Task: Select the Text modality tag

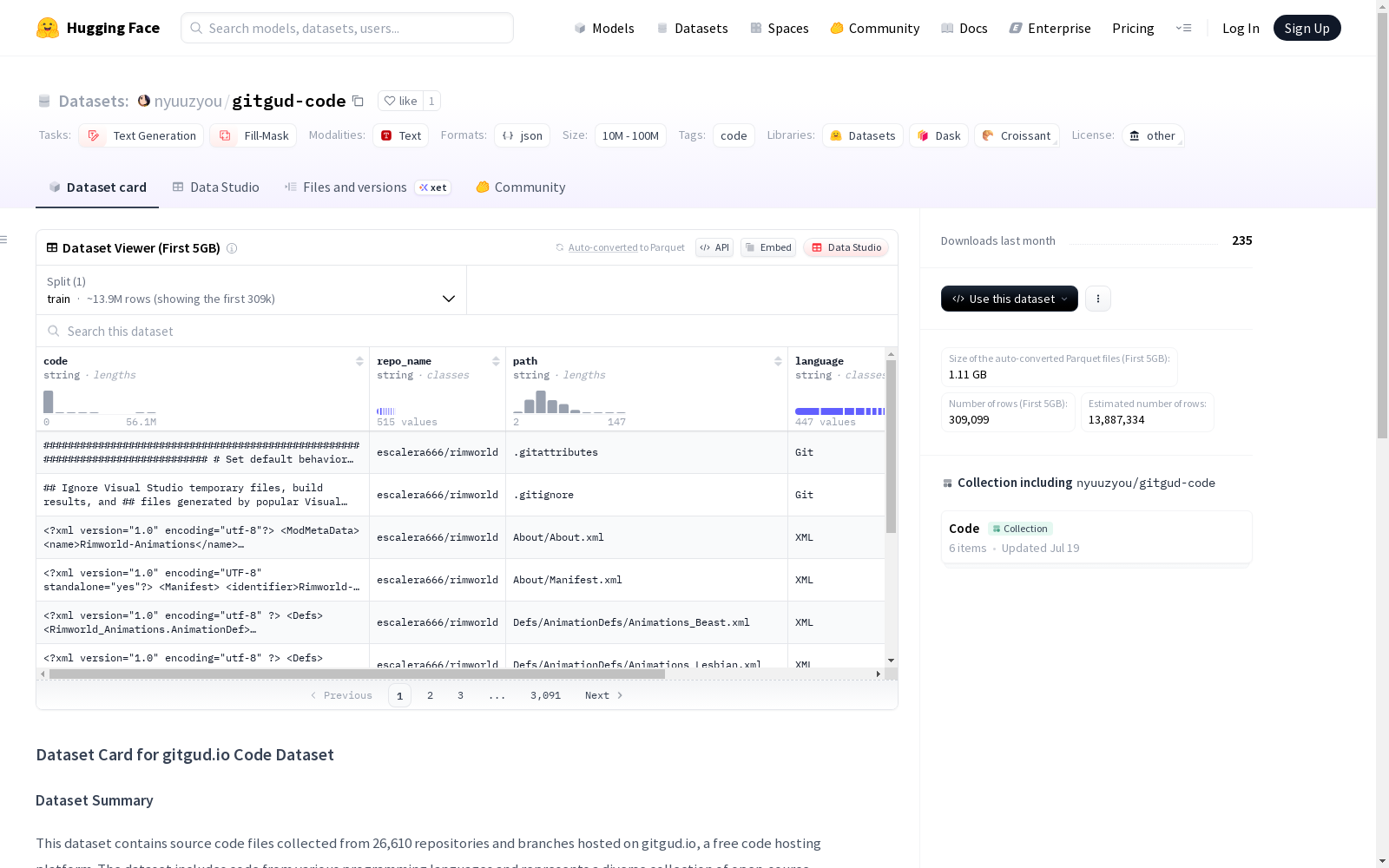Action: point(401,135)
